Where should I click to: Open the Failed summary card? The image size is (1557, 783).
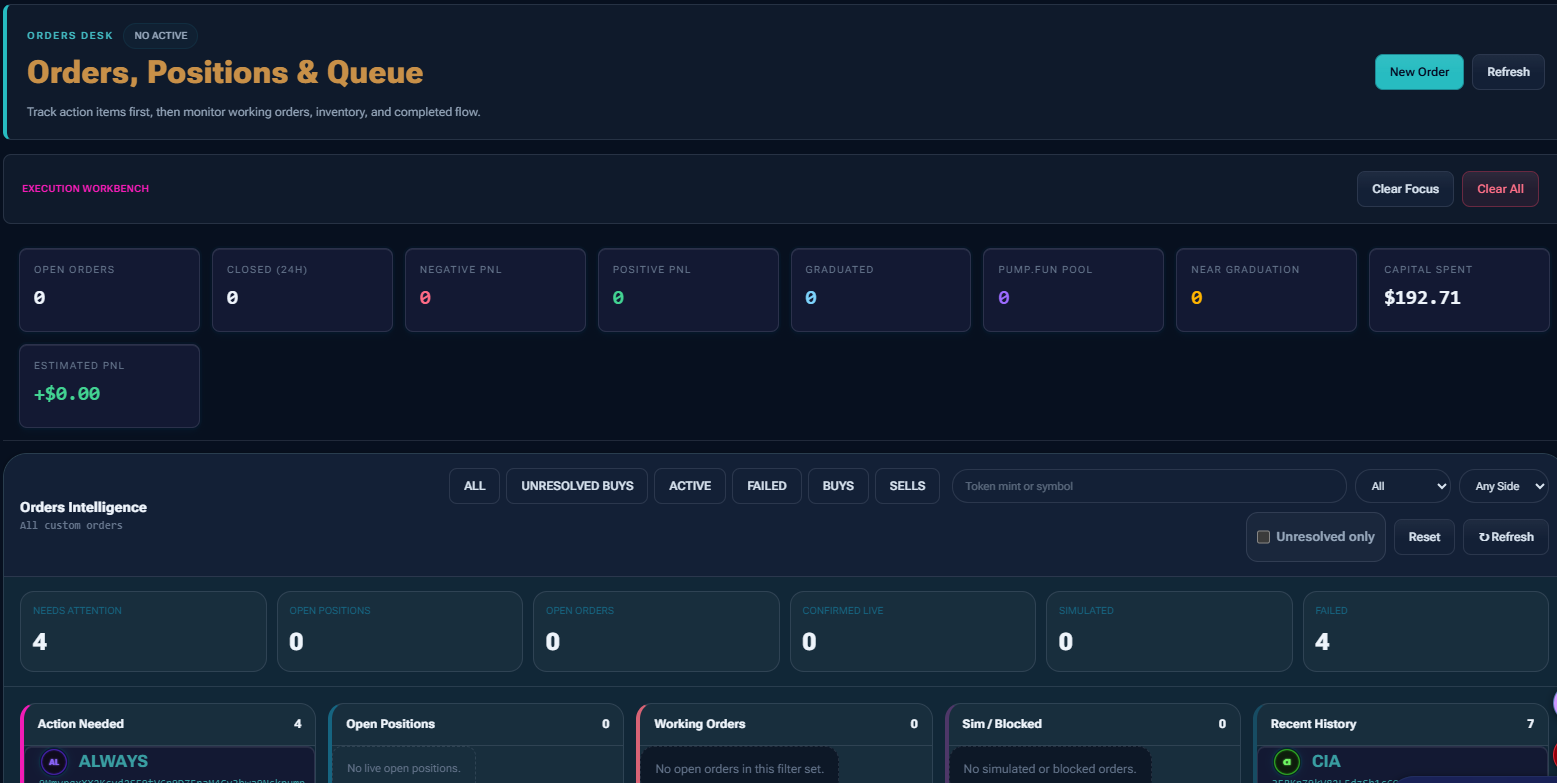click(1426, 631)
